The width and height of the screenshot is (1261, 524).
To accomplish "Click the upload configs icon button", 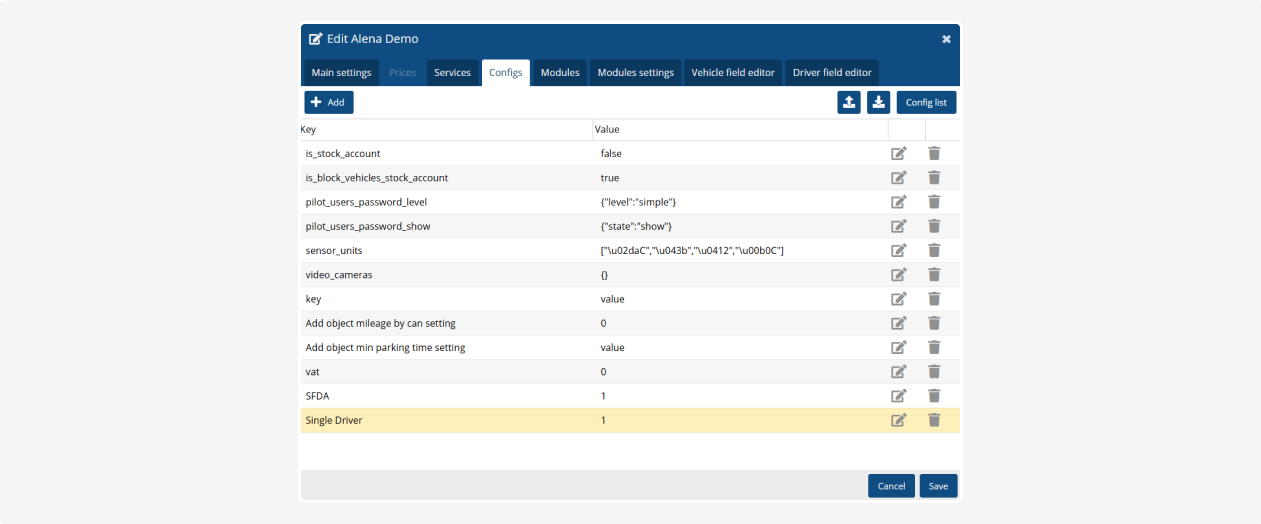I will coord(849,102).
